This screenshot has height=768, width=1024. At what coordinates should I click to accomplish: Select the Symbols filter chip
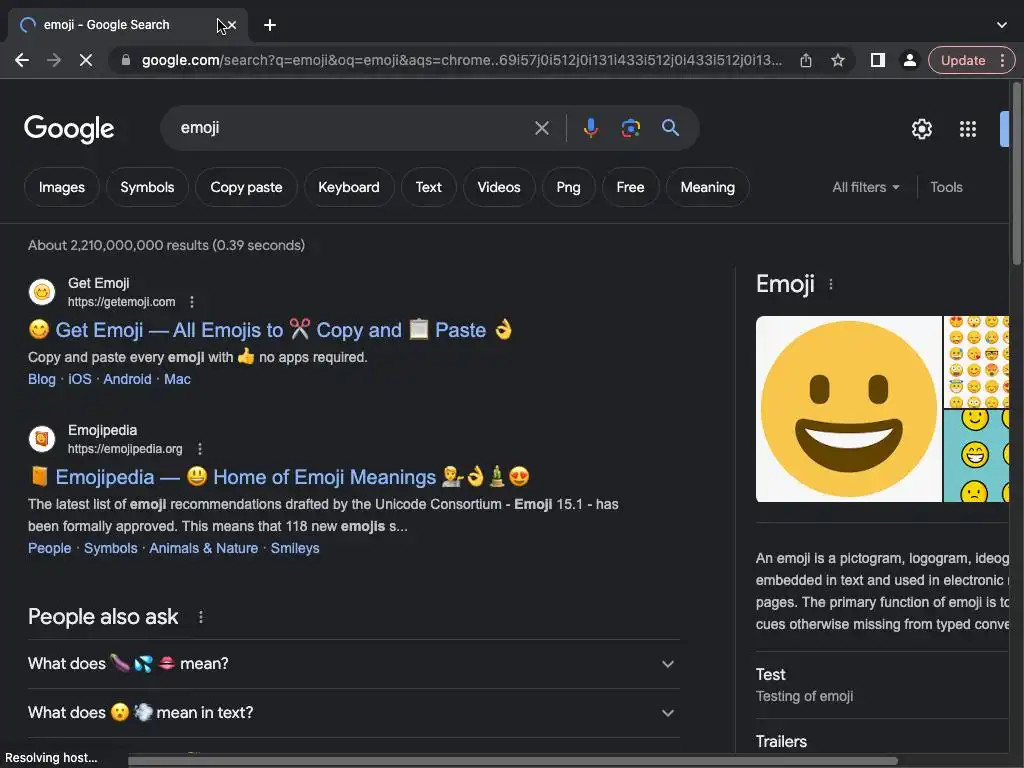tap(147, 187)
